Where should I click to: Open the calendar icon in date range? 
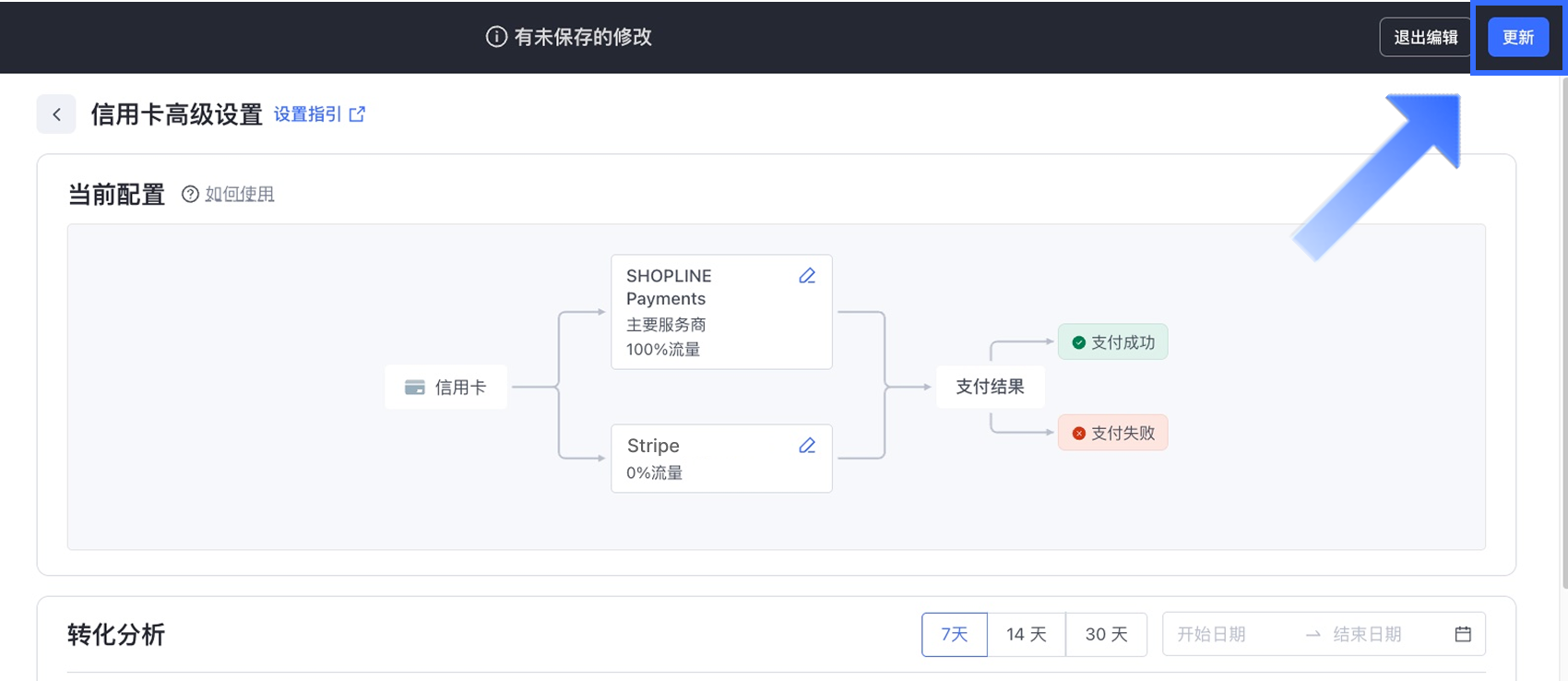point(1463,634)
